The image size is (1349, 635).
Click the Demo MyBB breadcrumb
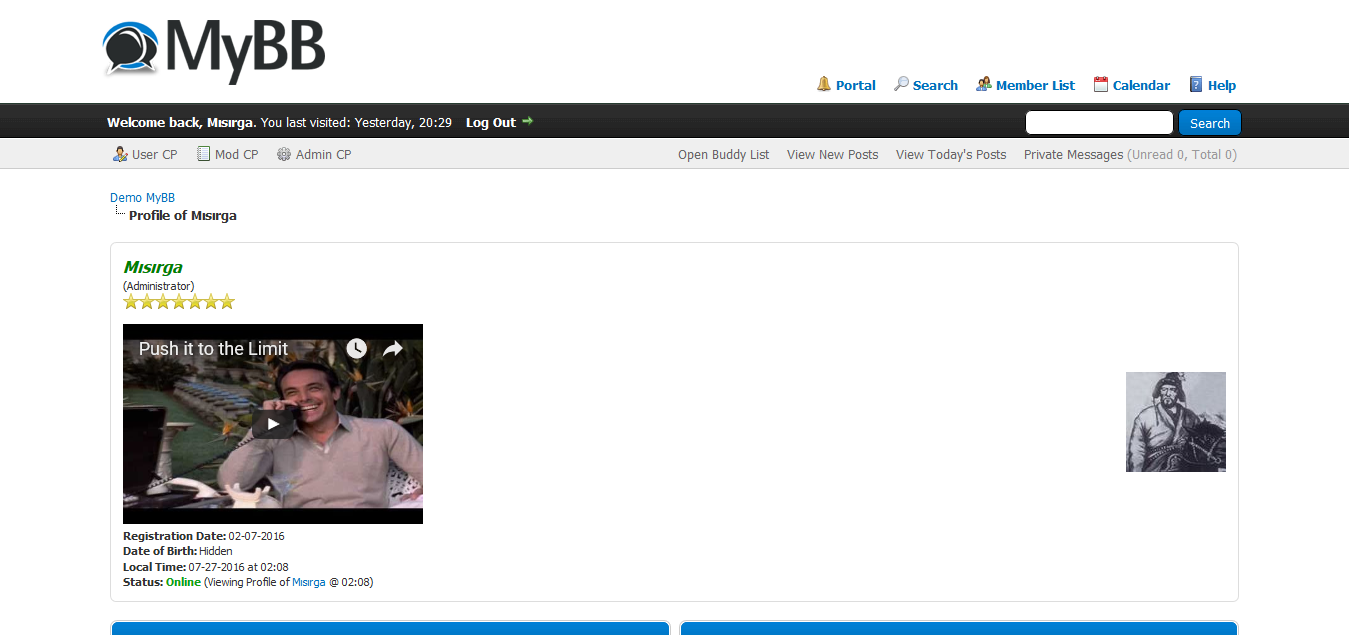142,198
